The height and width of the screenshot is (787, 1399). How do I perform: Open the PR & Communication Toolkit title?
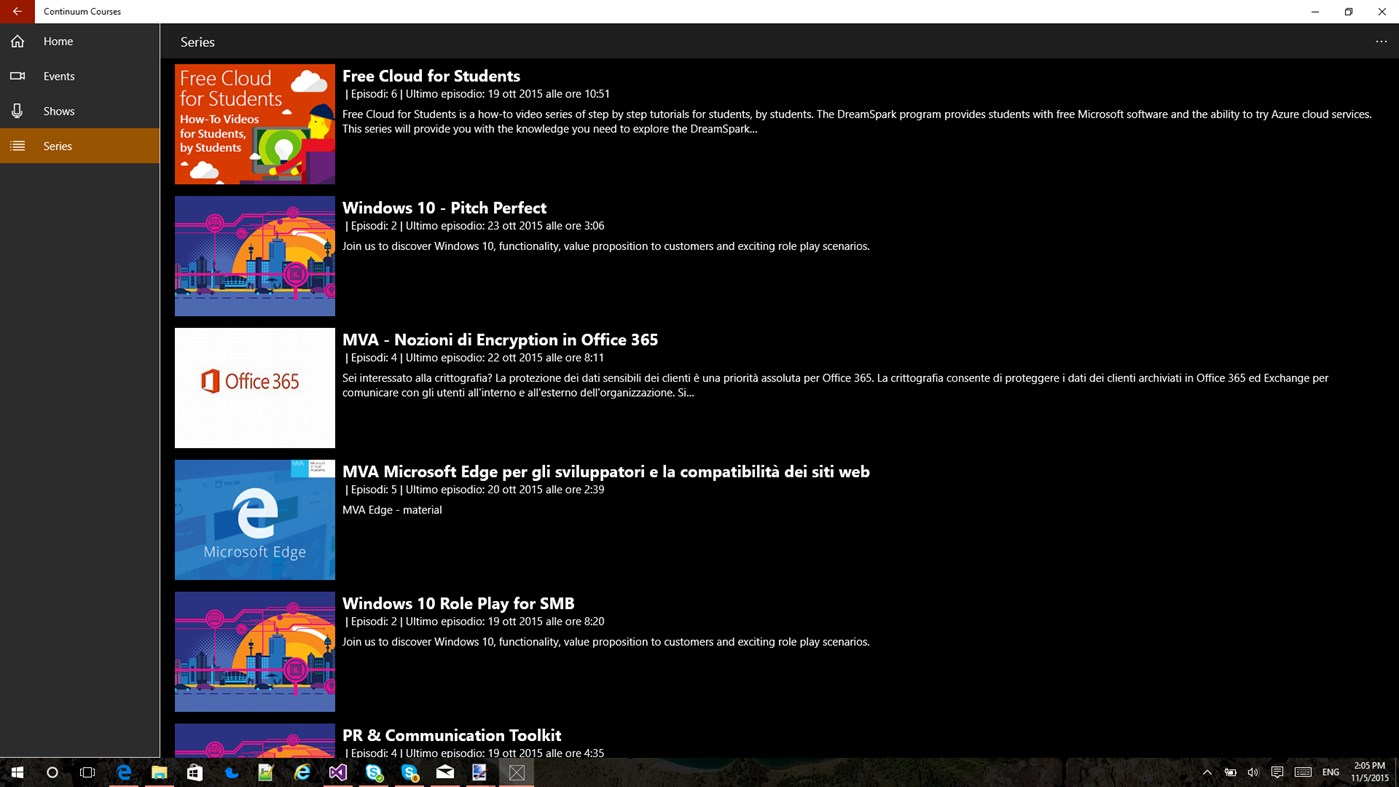pos(451,736)
